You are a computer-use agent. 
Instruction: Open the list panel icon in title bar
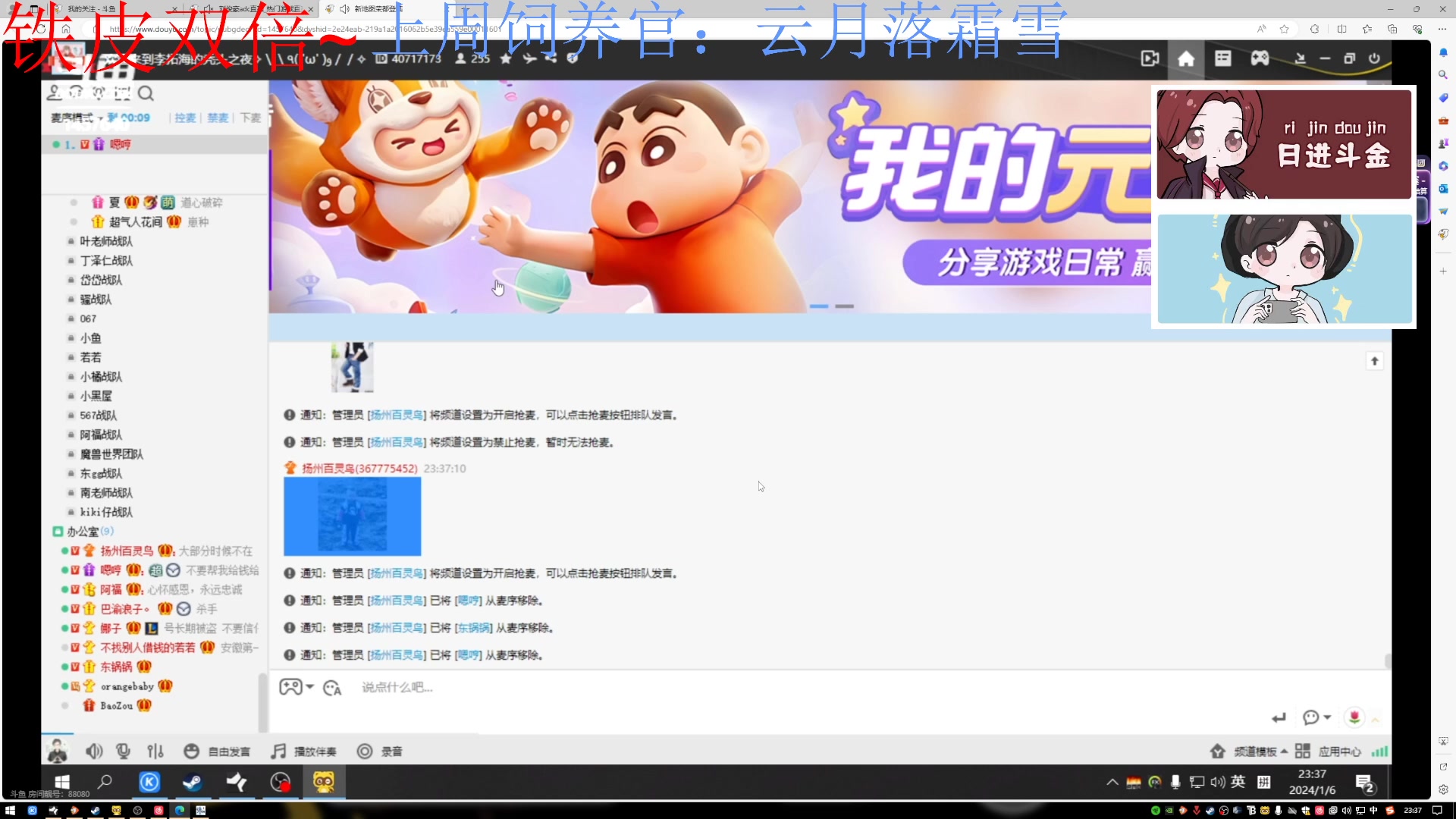coord(1222,58)
